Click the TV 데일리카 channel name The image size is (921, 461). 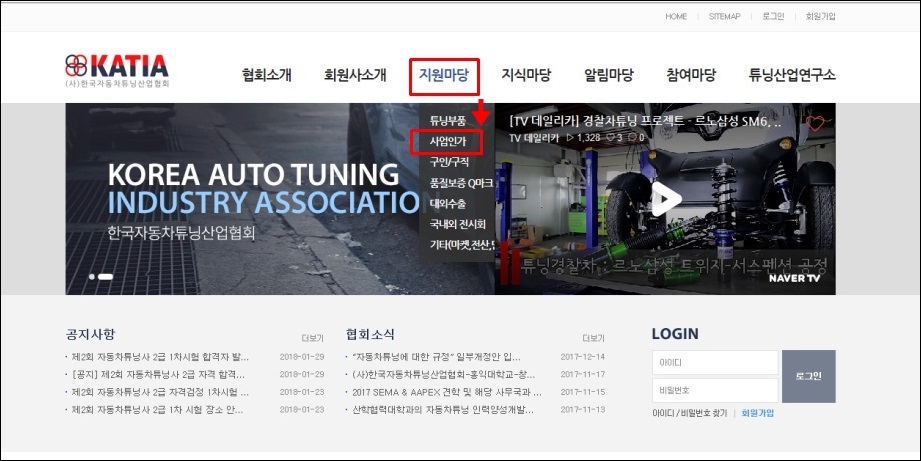533,137
